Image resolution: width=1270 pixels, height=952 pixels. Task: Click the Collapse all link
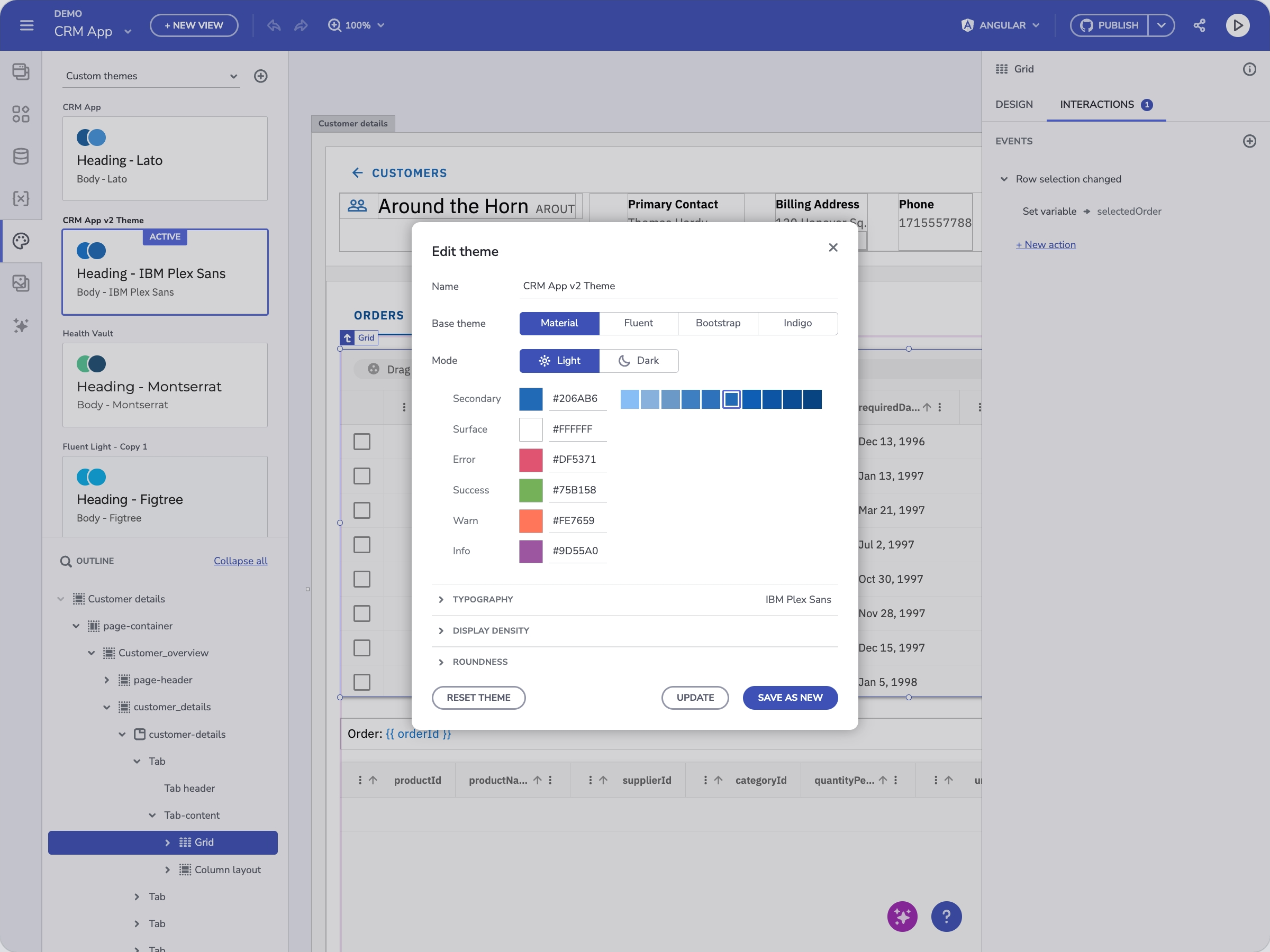pyautogui.click(x=241, y=561)
